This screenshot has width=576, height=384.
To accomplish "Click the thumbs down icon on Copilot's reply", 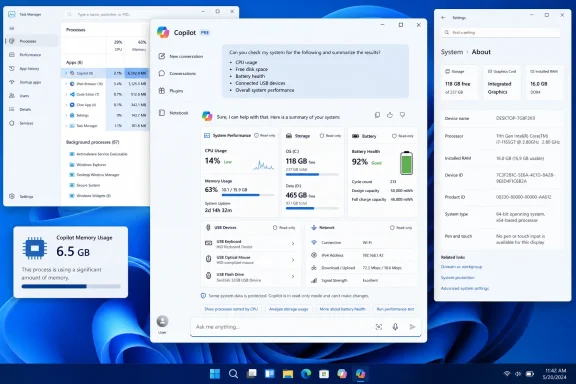I will 403,115.
